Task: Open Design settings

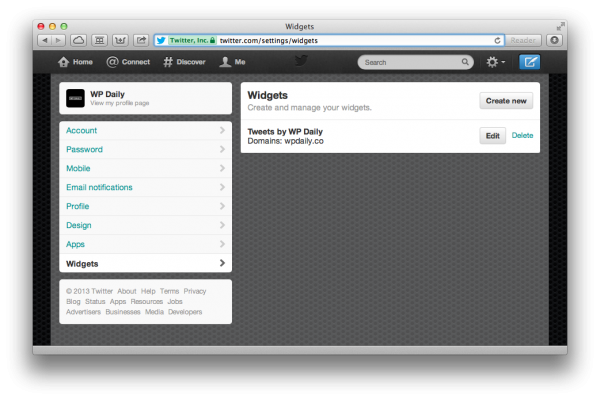Action: click(x=145, y=225)
